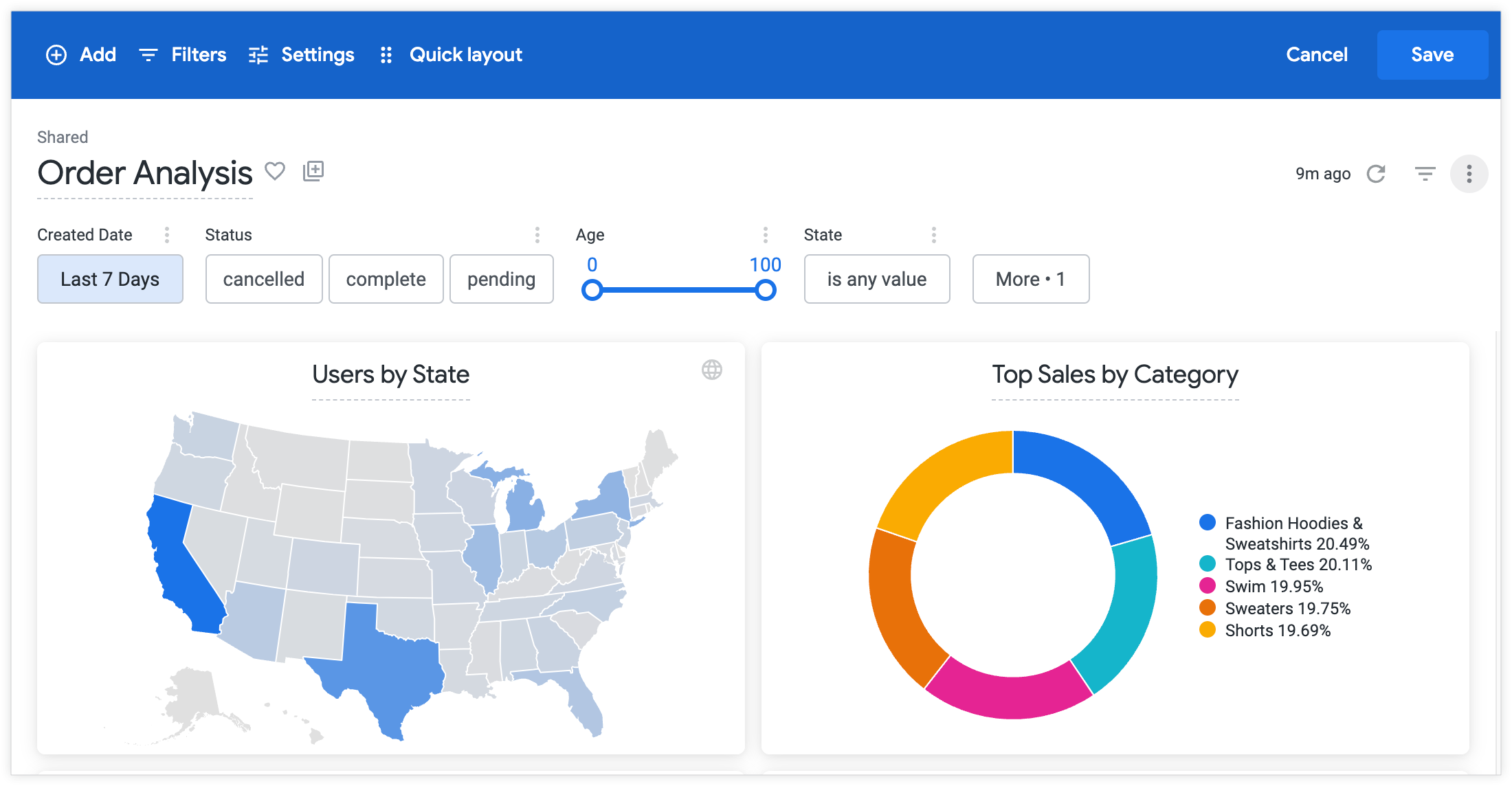
Task: Reload dashboard data with refresh icon
Action: tap(1376, 174)
